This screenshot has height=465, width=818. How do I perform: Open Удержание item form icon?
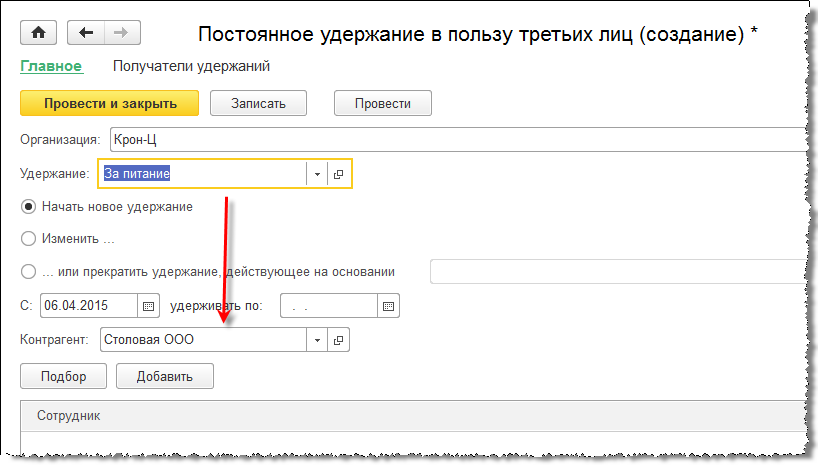[339, 174]
